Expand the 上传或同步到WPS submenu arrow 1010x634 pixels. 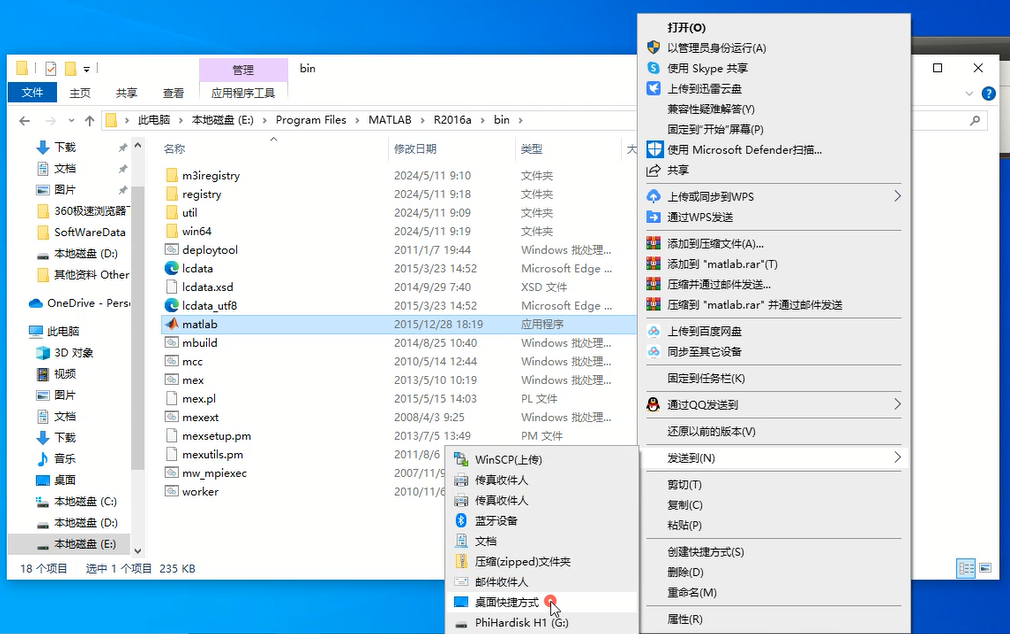897,196
